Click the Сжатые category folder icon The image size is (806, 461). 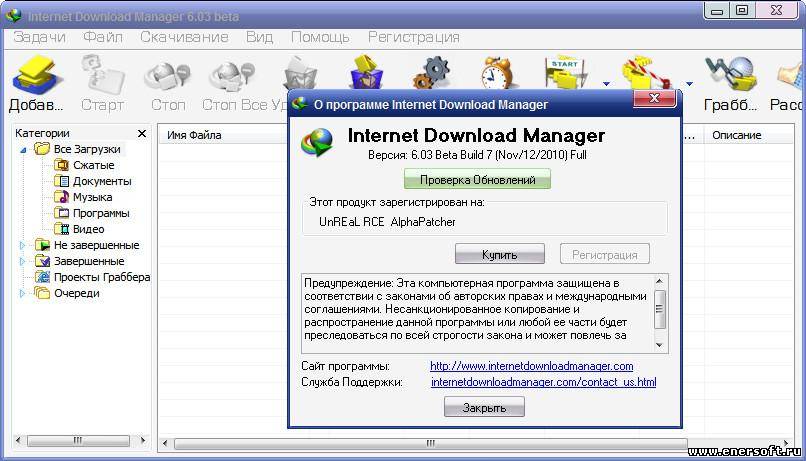(x=62, y=165)
